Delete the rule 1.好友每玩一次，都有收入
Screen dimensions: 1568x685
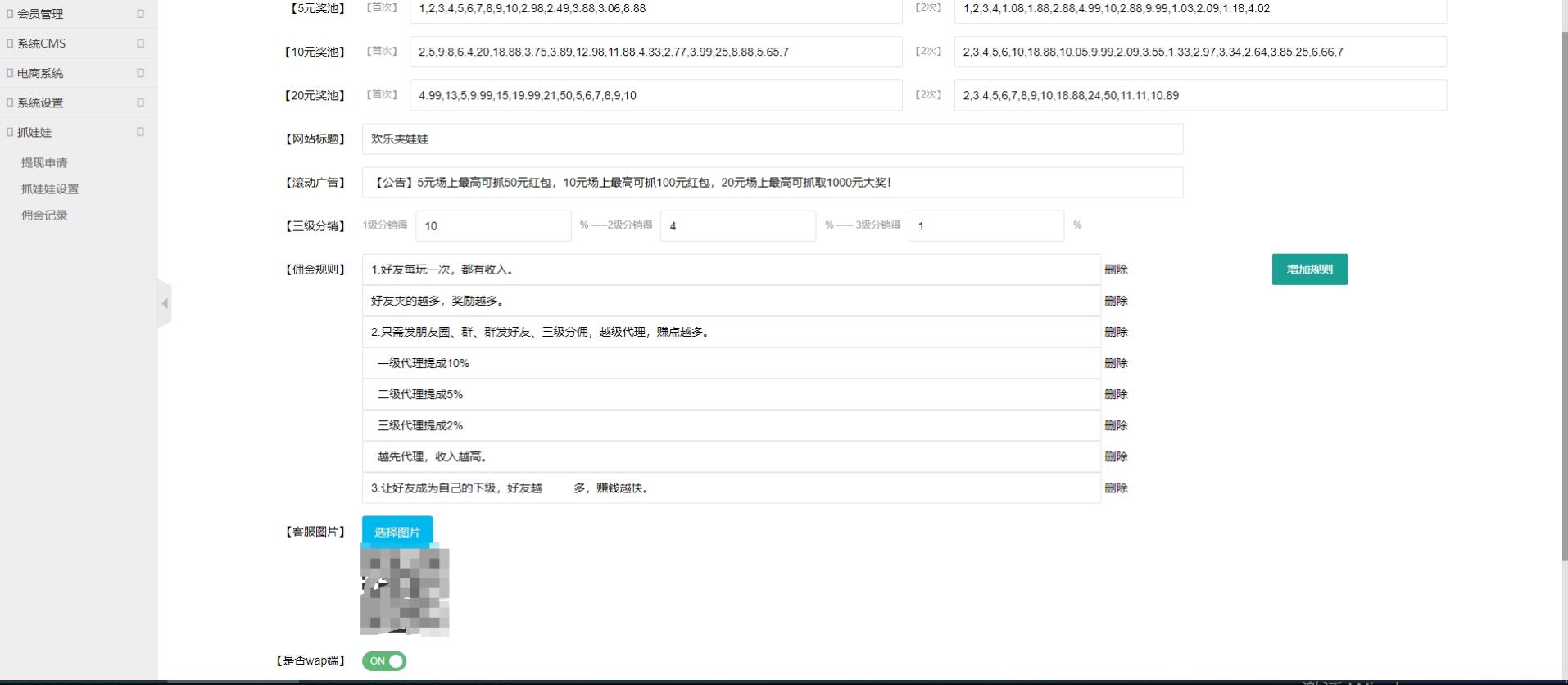tap(1116, 270)
